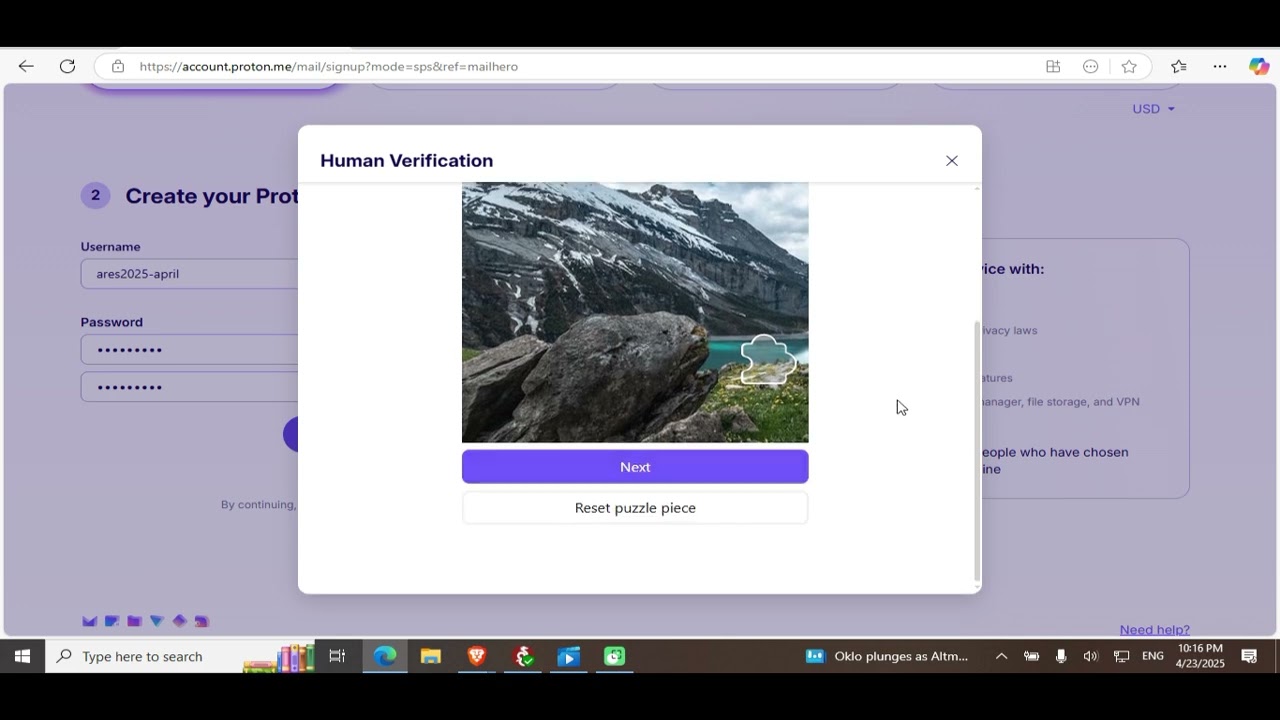The height and width of the screenshot is (720, 1280).
Task: Open File Explorer from taskbar
Action: [431, 657]
